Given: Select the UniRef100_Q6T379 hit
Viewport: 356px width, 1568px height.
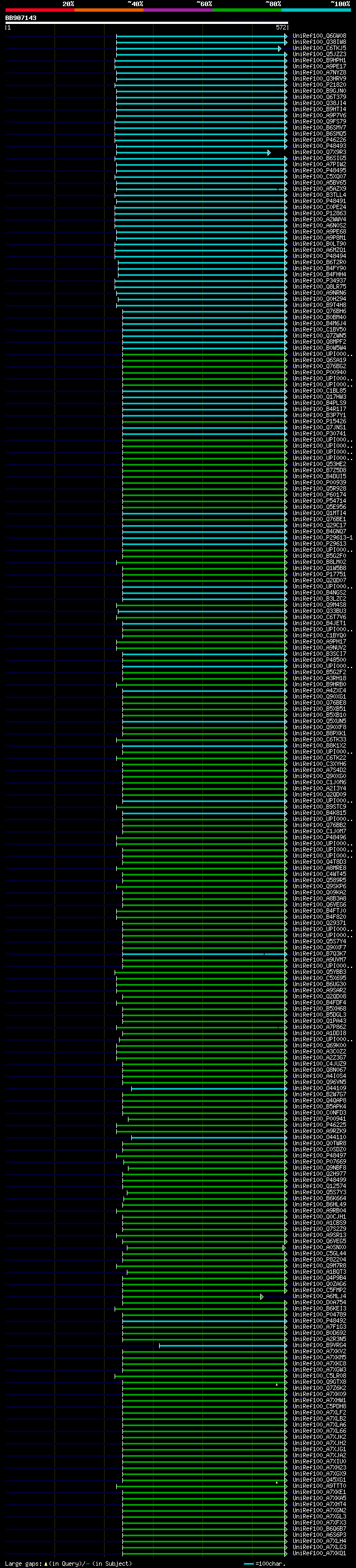Looking at the screenshot, I should (x=319, y=97).
